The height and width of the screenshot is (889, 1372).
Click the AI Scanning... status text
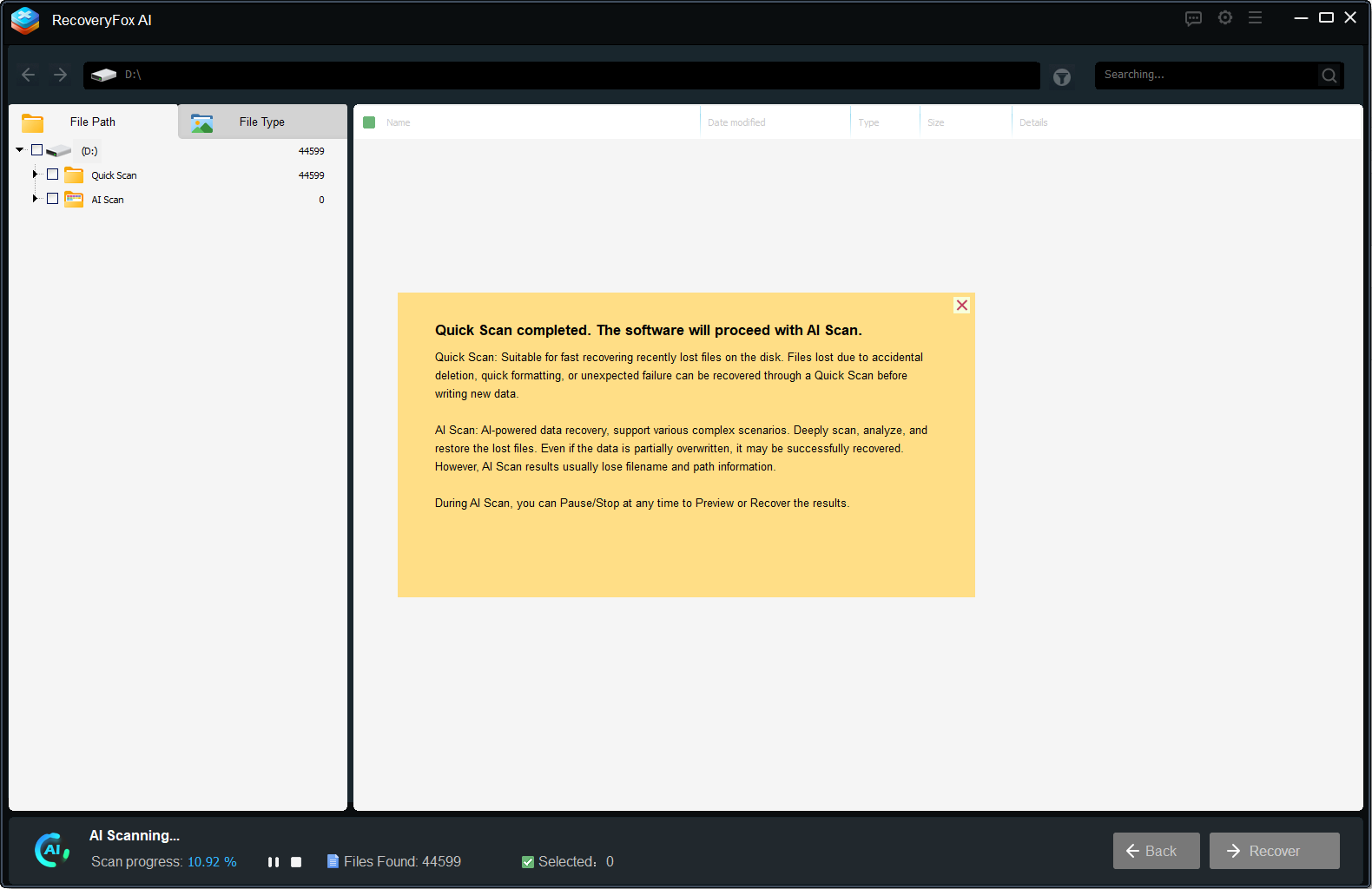pyautogui.click(x=135, y=836)
